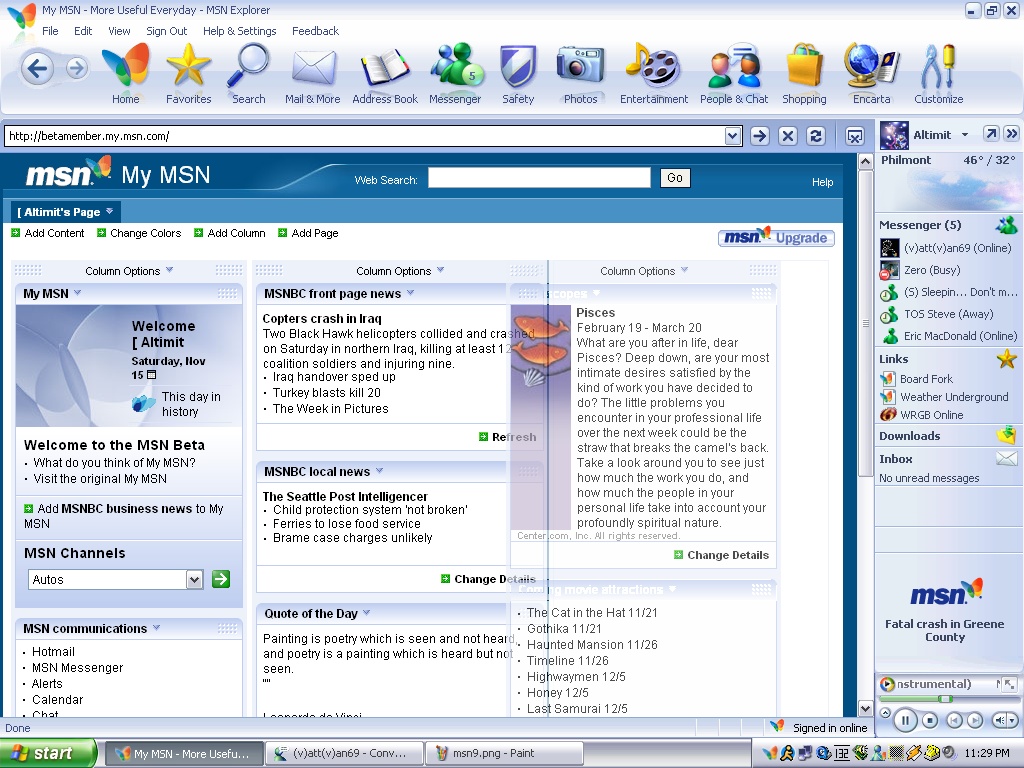Refresh the page using the address bar button

816,136
